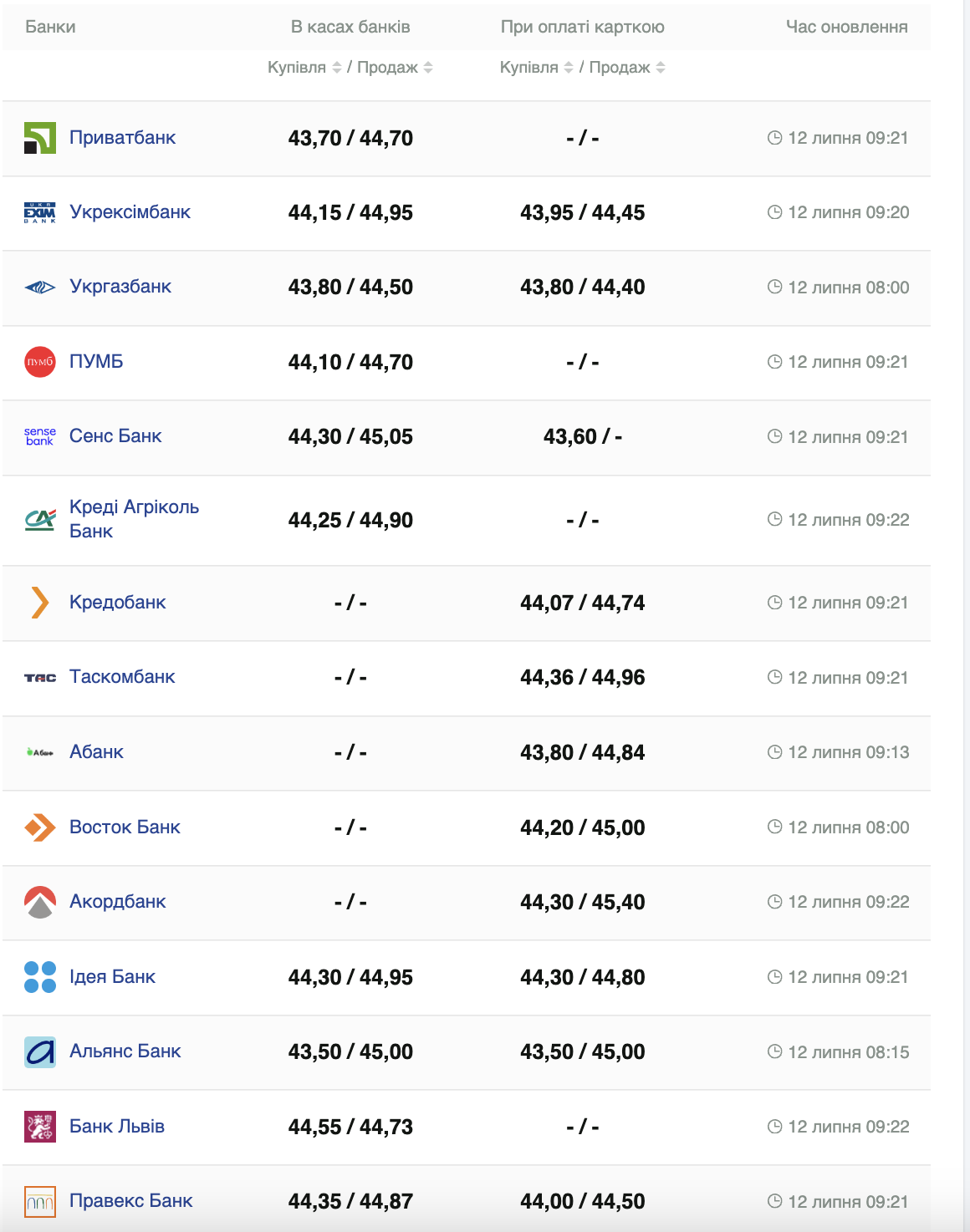Click the Sense Bank logo icon
Screen dimensions: 970x1232
click(x=40, y=436)
